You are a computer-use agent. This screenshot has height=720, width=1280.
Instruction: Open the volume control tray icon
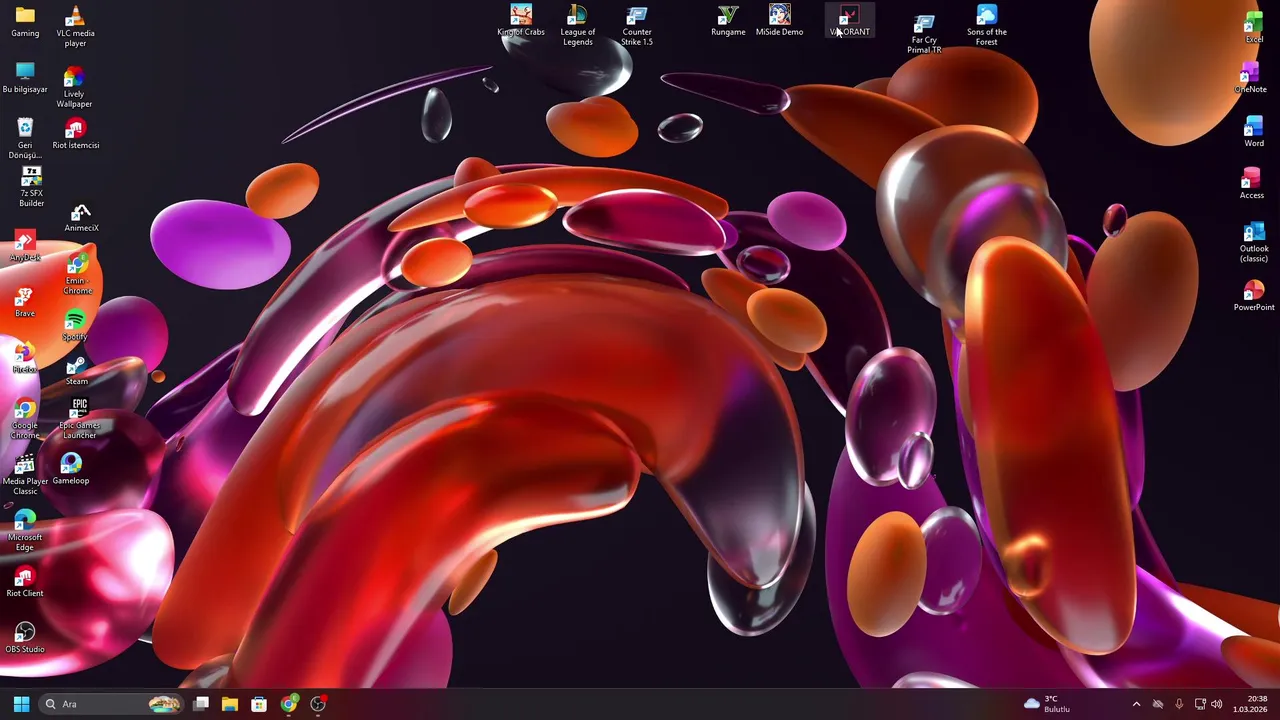click(x=1217, y=704)
